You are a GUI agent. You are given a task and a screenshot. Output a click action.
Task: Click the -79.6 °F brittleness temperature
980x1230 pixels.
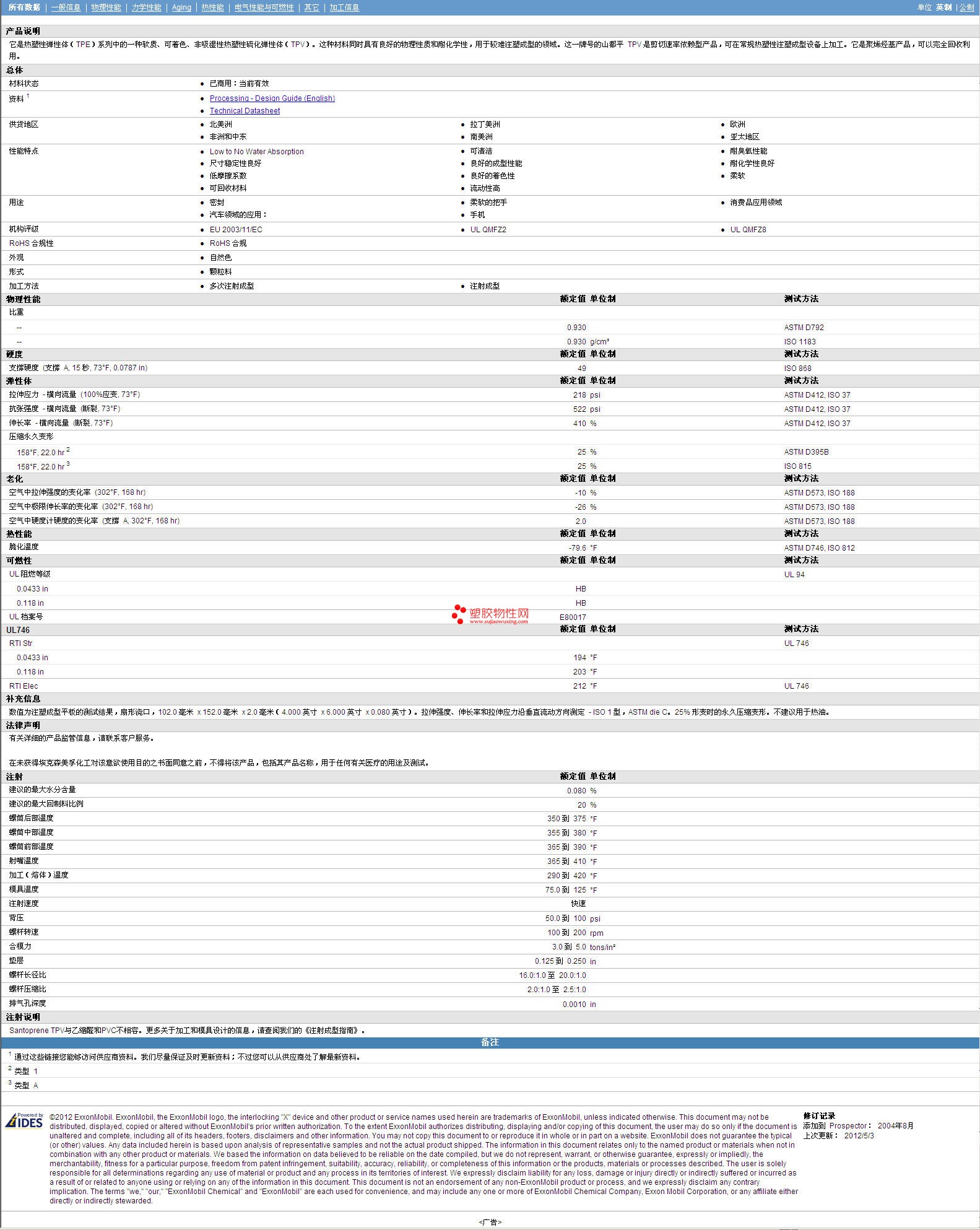tap(583, 548)
